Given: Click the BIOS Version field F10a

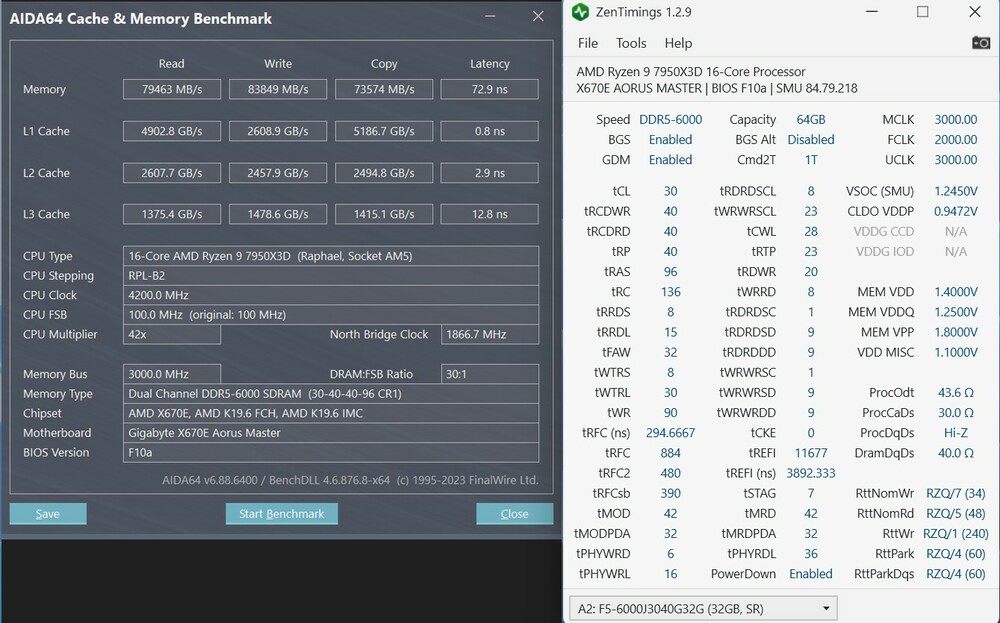Looking at the screenshot, I should pyautogui.click(x=331, y=453).
